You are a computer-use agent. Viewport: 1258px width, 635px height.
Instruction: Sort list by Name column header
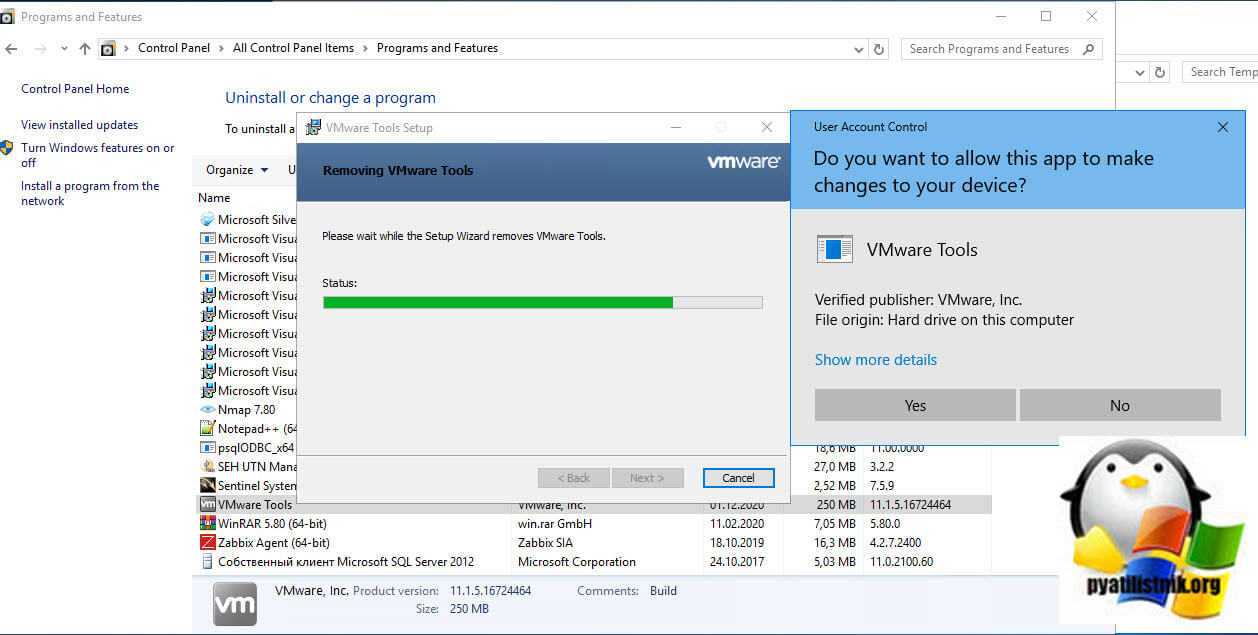coord(214,198)
